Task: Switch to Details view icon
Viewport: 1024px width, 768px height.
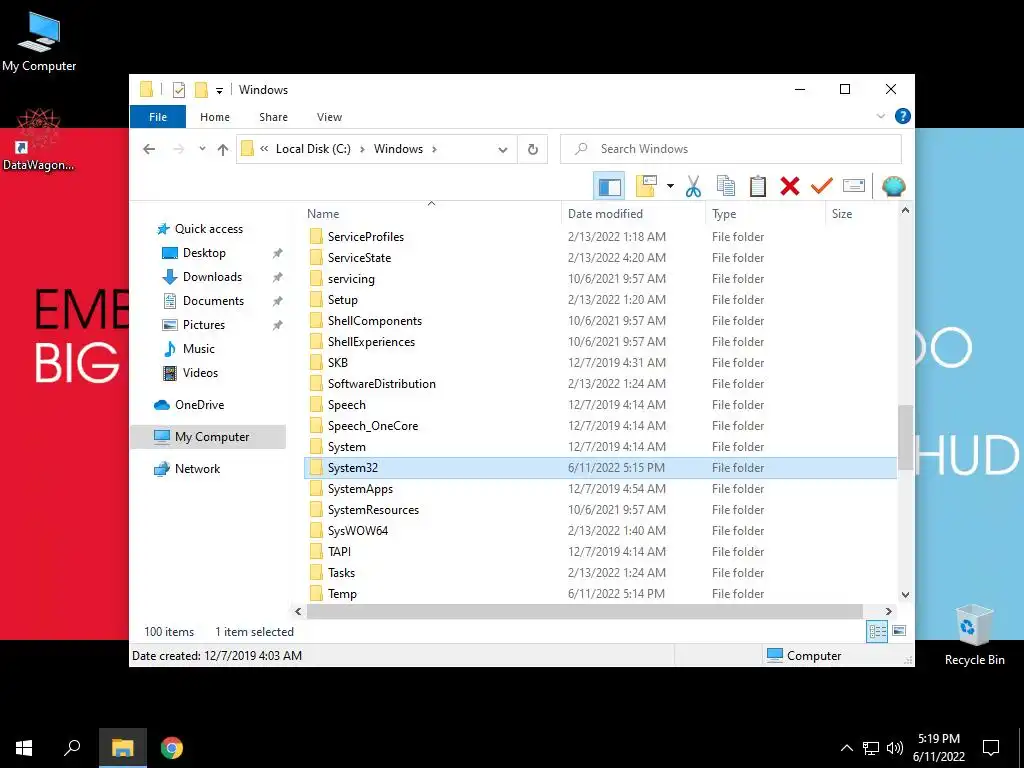Action: point(877,631)
